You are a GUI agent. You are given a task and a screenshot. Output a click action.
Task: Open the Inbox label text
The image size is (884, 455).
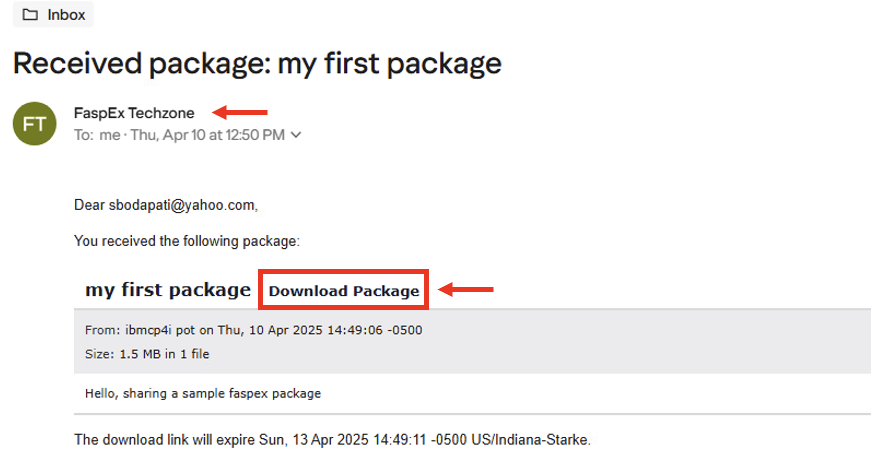66,15
